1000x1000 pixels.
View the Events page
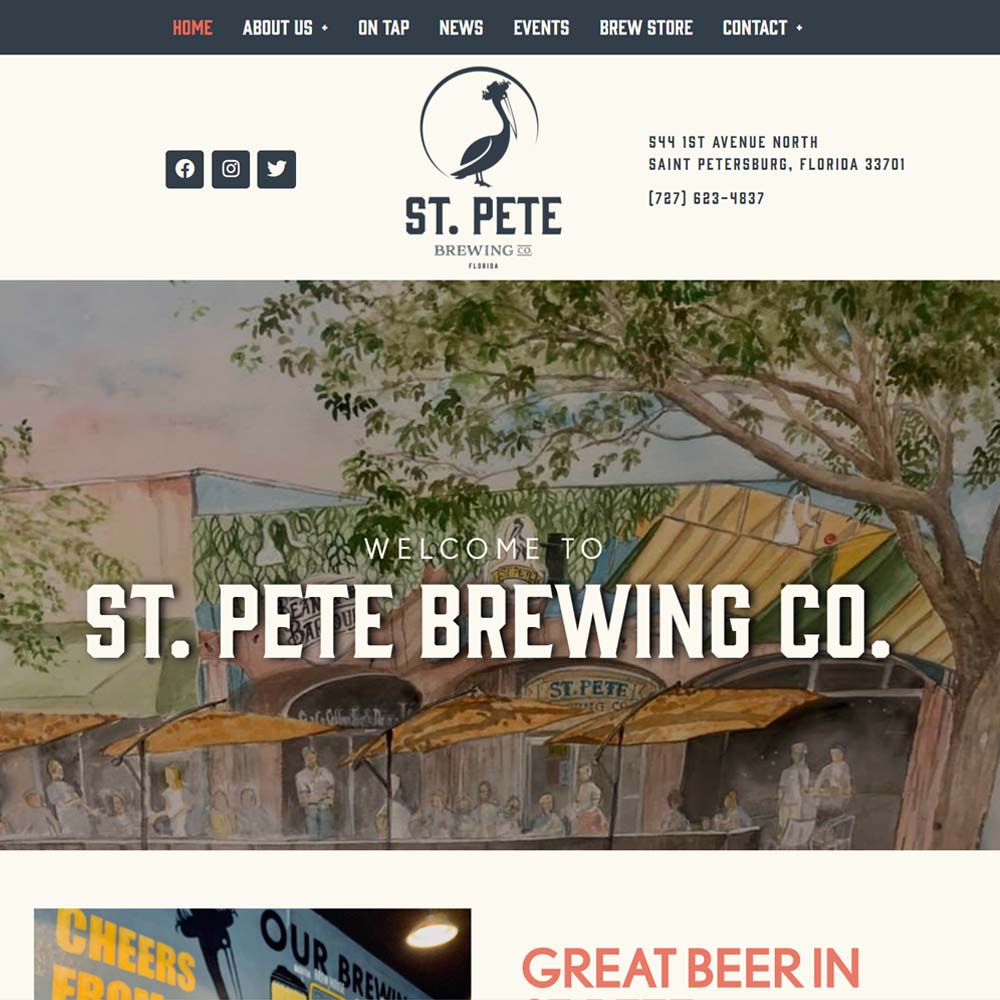coord(541,28)
